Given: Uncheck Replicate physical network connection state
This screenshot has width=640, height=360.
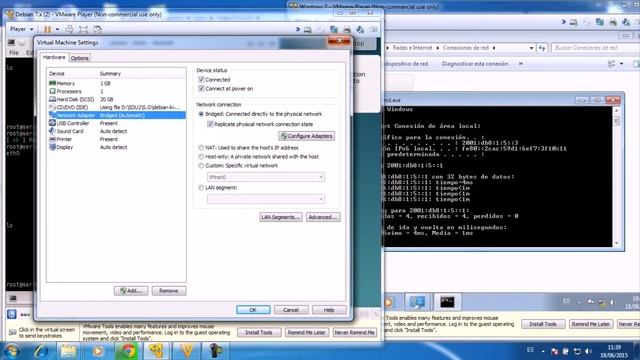Looking at the screenshot, I should (x=210, y=124).
